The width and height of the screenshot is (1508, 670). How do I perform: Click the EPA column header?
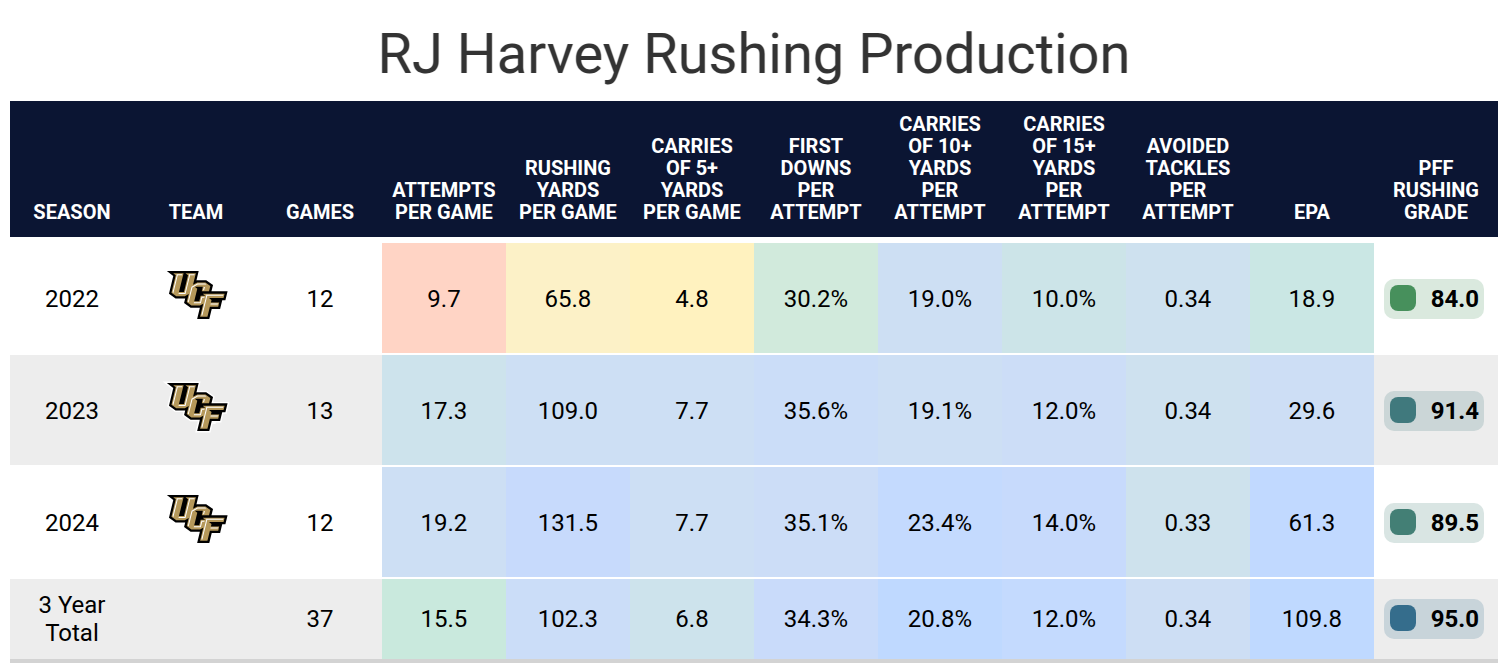[x=1312, y=212]
